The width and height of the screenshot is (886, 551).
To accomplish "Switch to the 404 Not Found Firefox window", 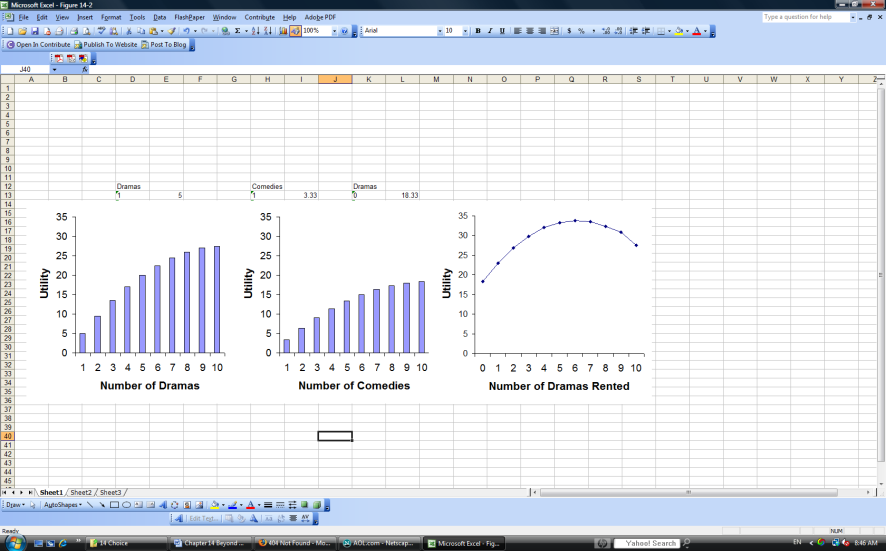I will pos(294,543).
